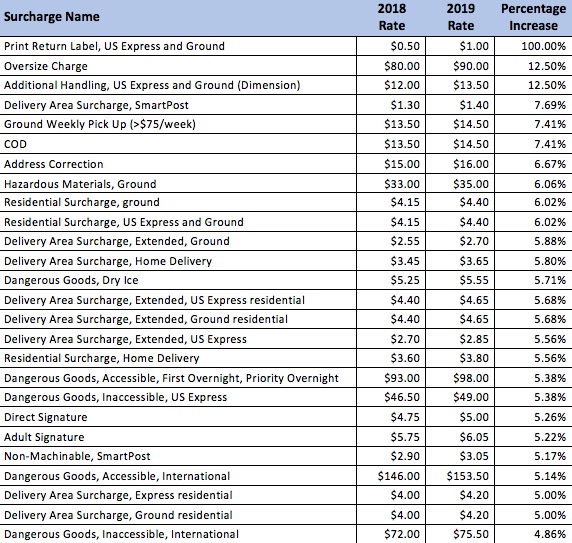Select the $93.00 rate cell
Screen dimensions: 572x543
pyautogui.click(x=391, y=378)
